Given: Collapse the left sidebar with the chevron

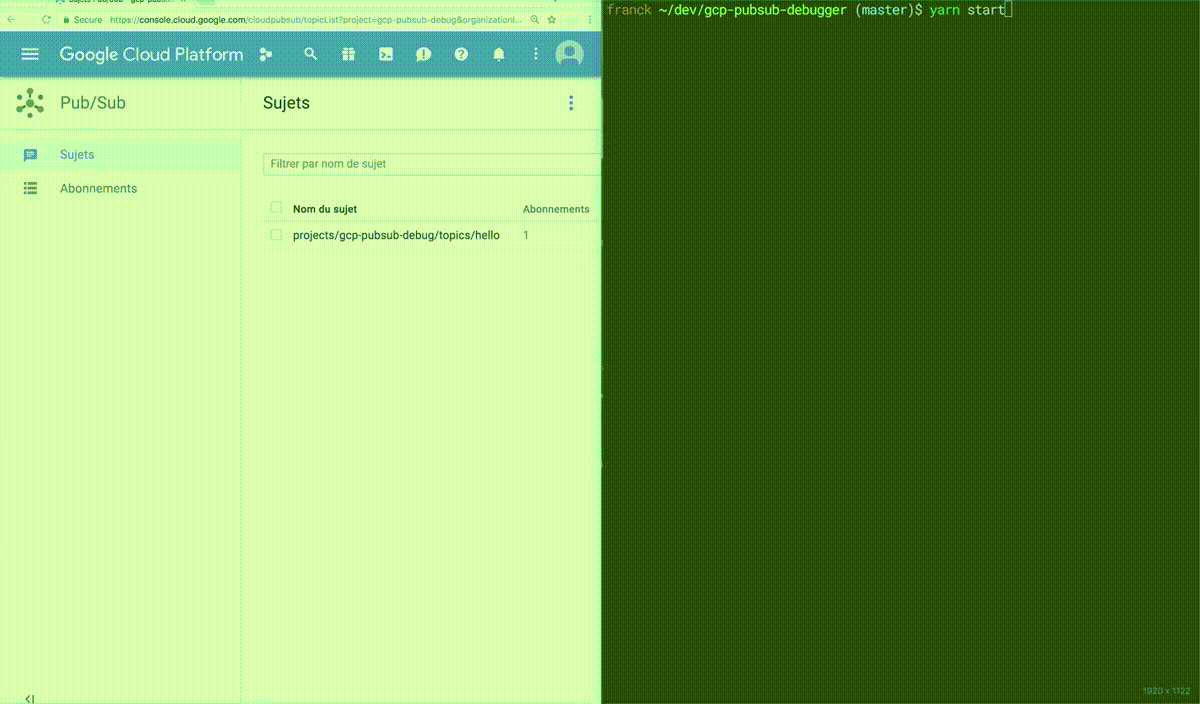Looking at the screenshot, I should [x=28, y=697].
